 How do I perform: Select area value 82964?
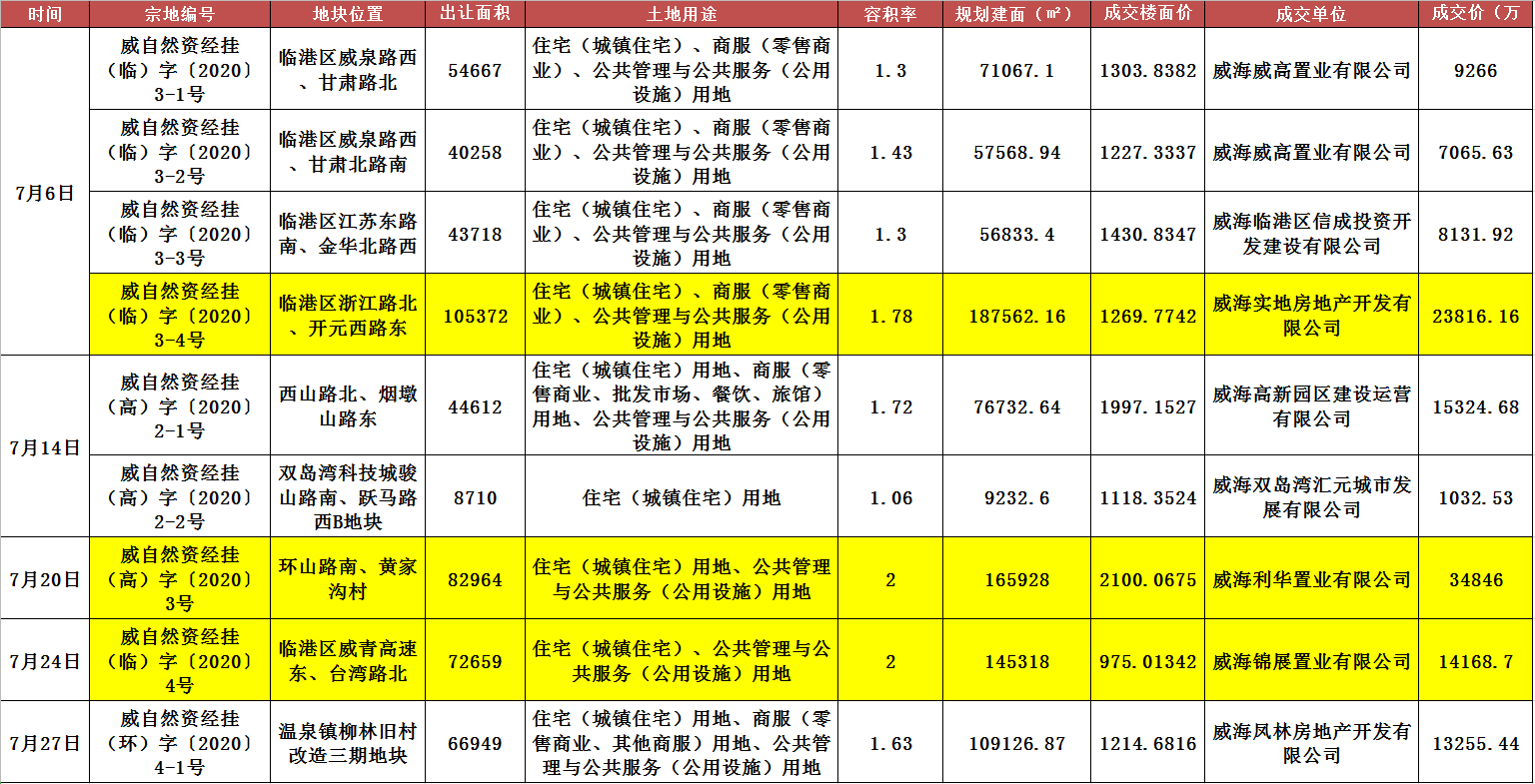click(476, 579)
